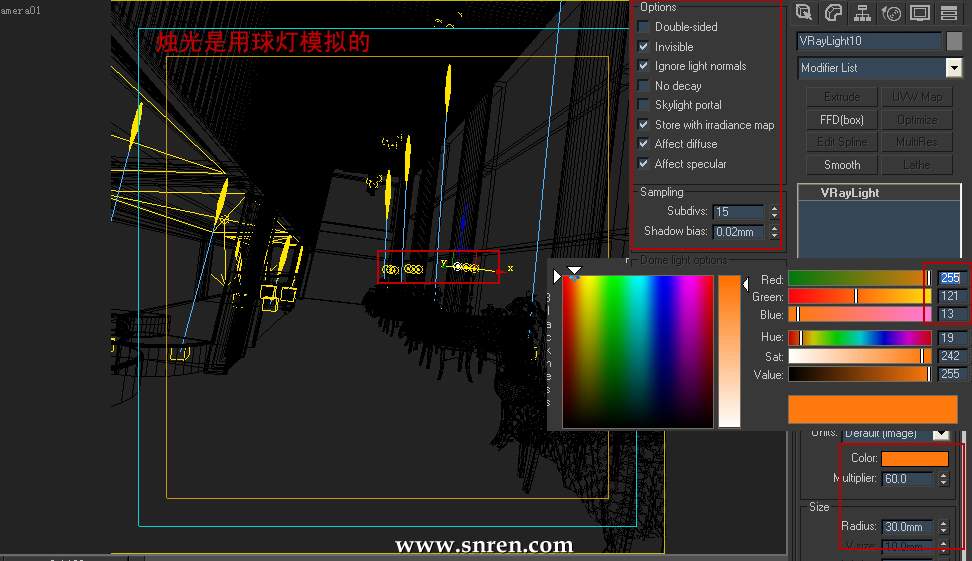The height and width of the screenshot is (561, 972).
Task: Toggle Ignore light normals checkbox
Action: 643,66
